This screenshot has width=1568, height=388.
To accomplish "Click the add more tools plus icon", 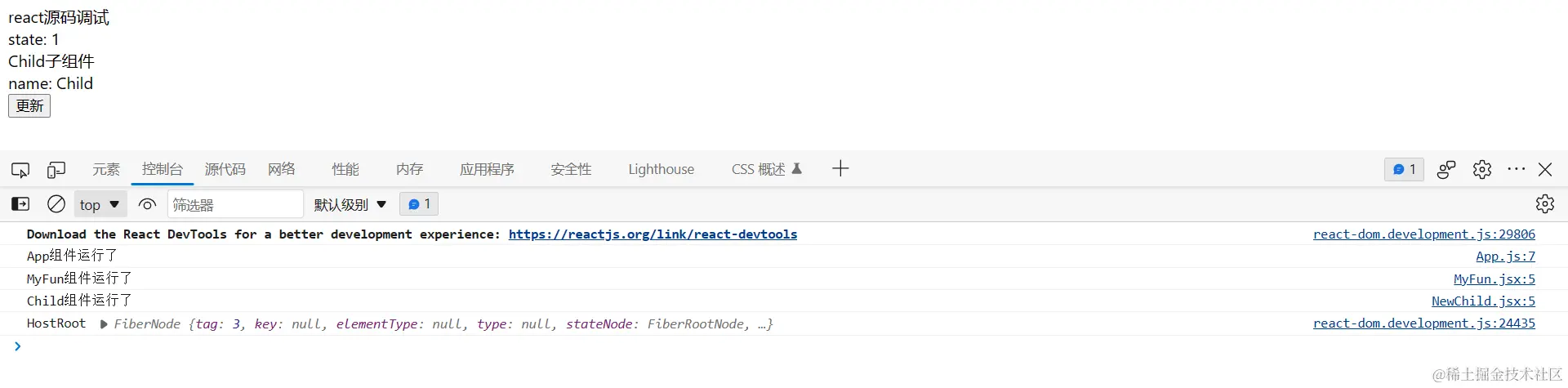I will (840, 169).
